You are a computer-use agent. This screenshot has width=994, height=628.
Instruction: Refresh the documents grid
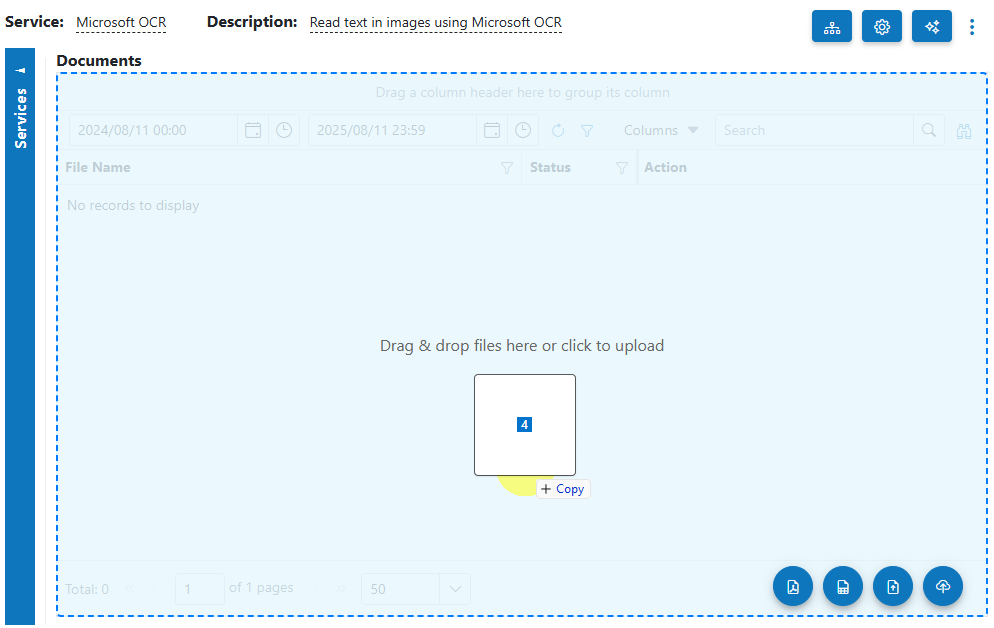[558, 131]
